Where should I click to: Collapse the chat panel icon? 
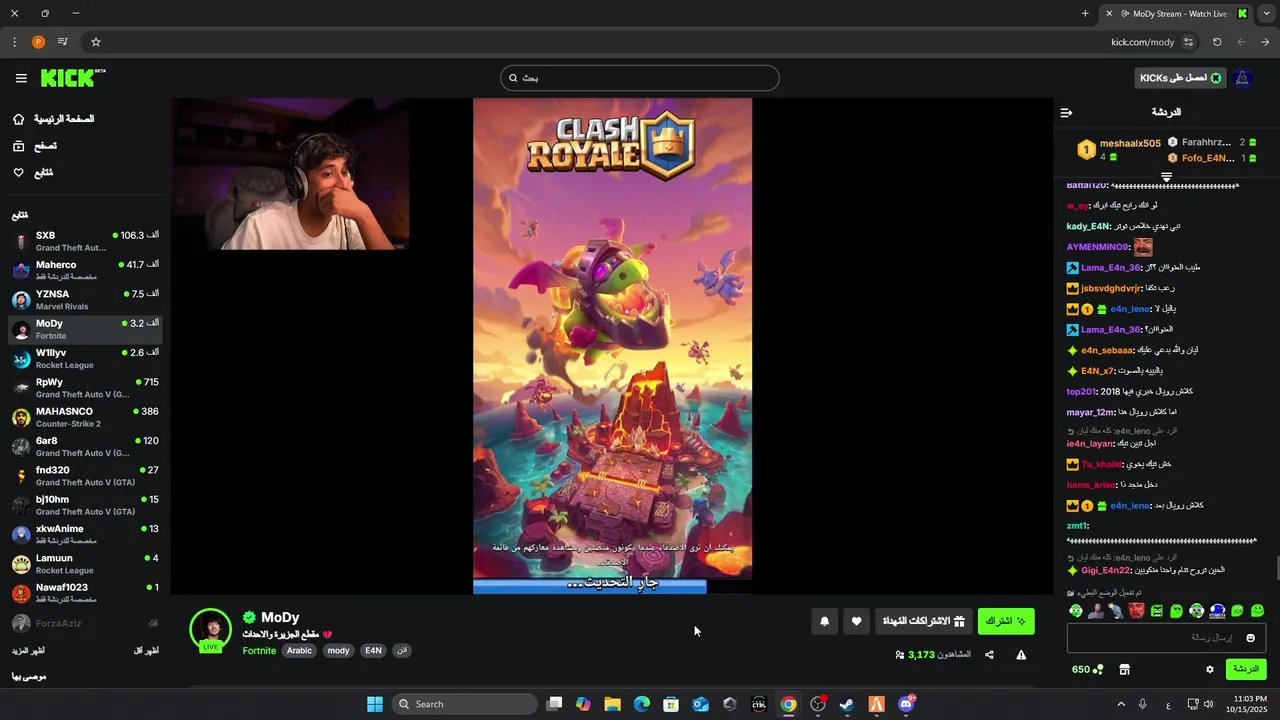pos(1066,112)
